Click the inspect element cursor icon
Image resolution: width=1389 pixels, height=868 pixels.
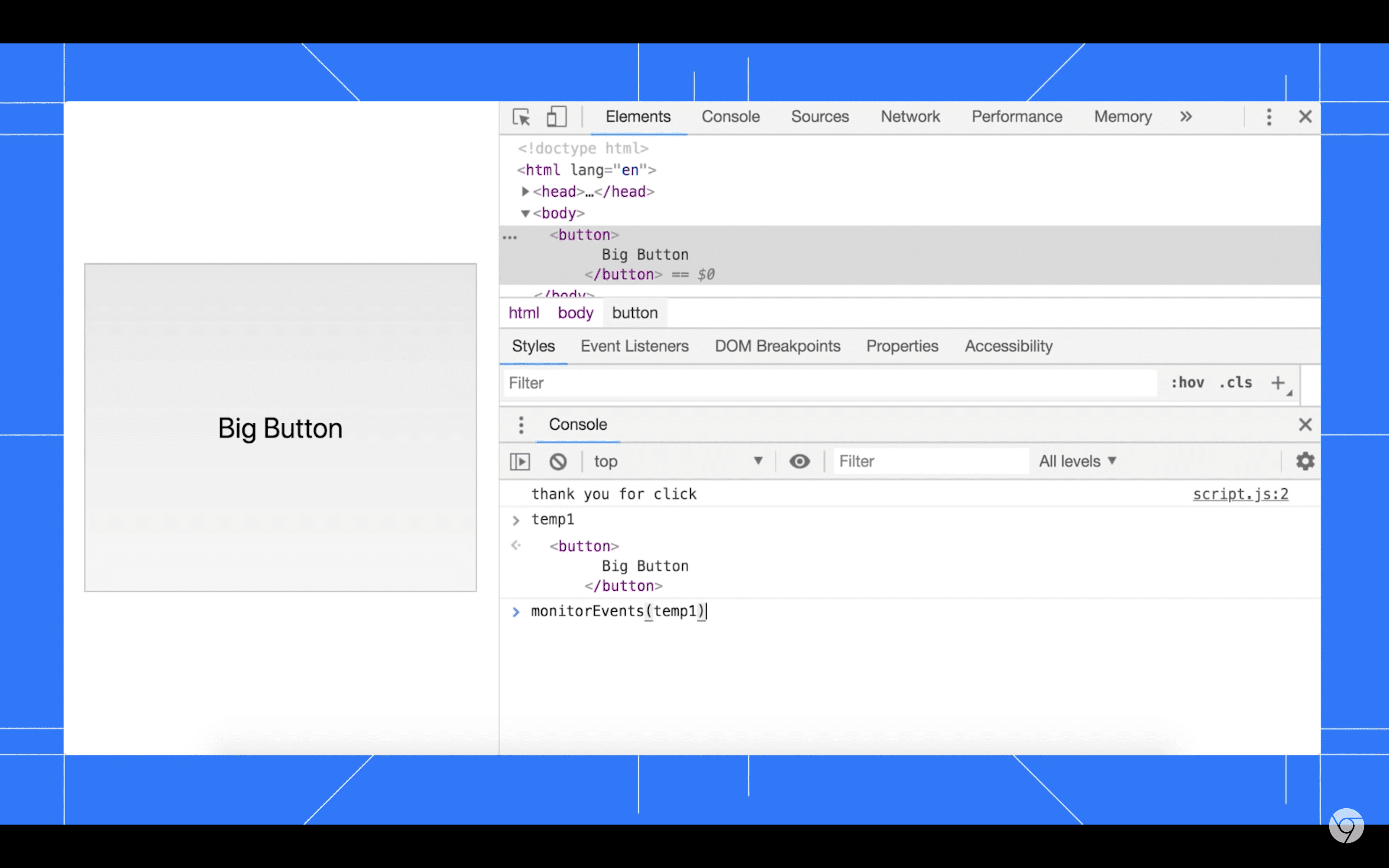coord(521,117)
